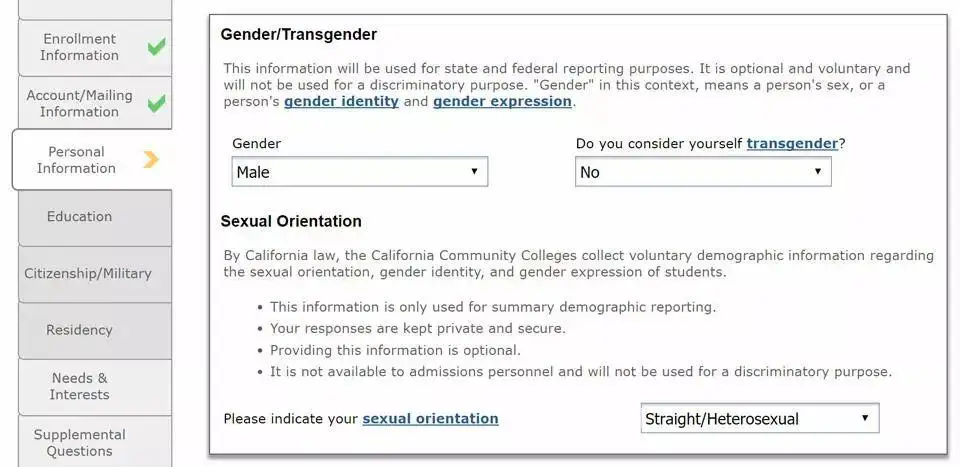
Task: Switch to the Education tab
Action: pyautogui.click(x=79, y=216)
